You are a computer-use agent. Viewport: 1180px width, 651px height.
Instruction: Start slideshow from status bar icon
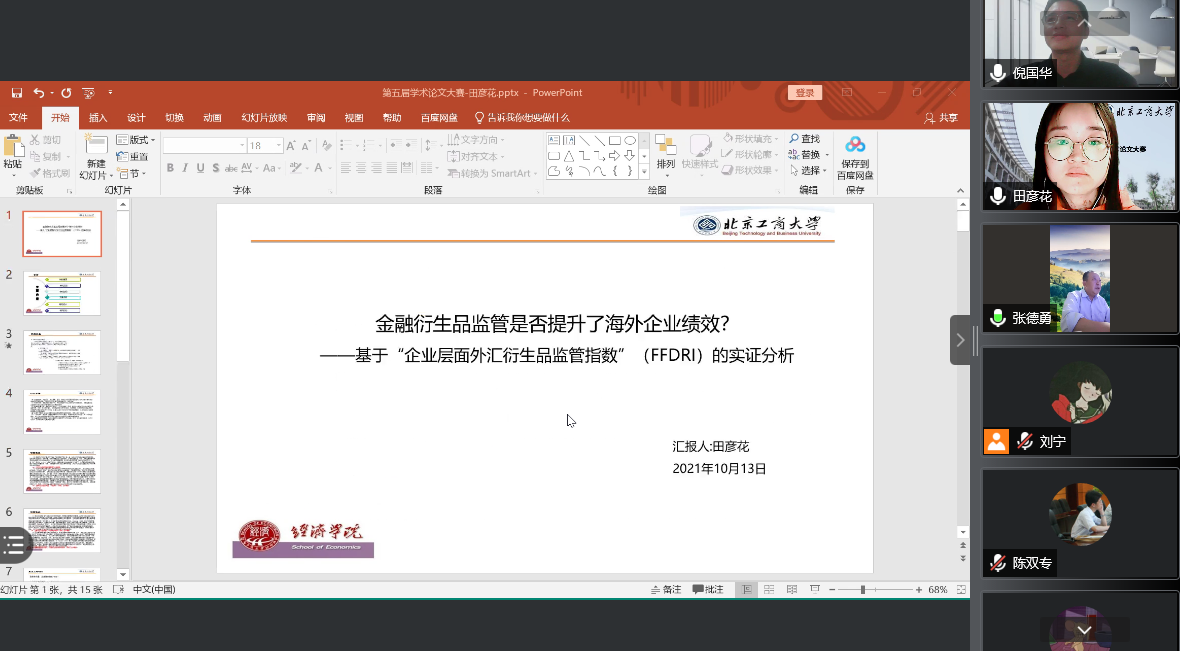(x=815, y=590)
